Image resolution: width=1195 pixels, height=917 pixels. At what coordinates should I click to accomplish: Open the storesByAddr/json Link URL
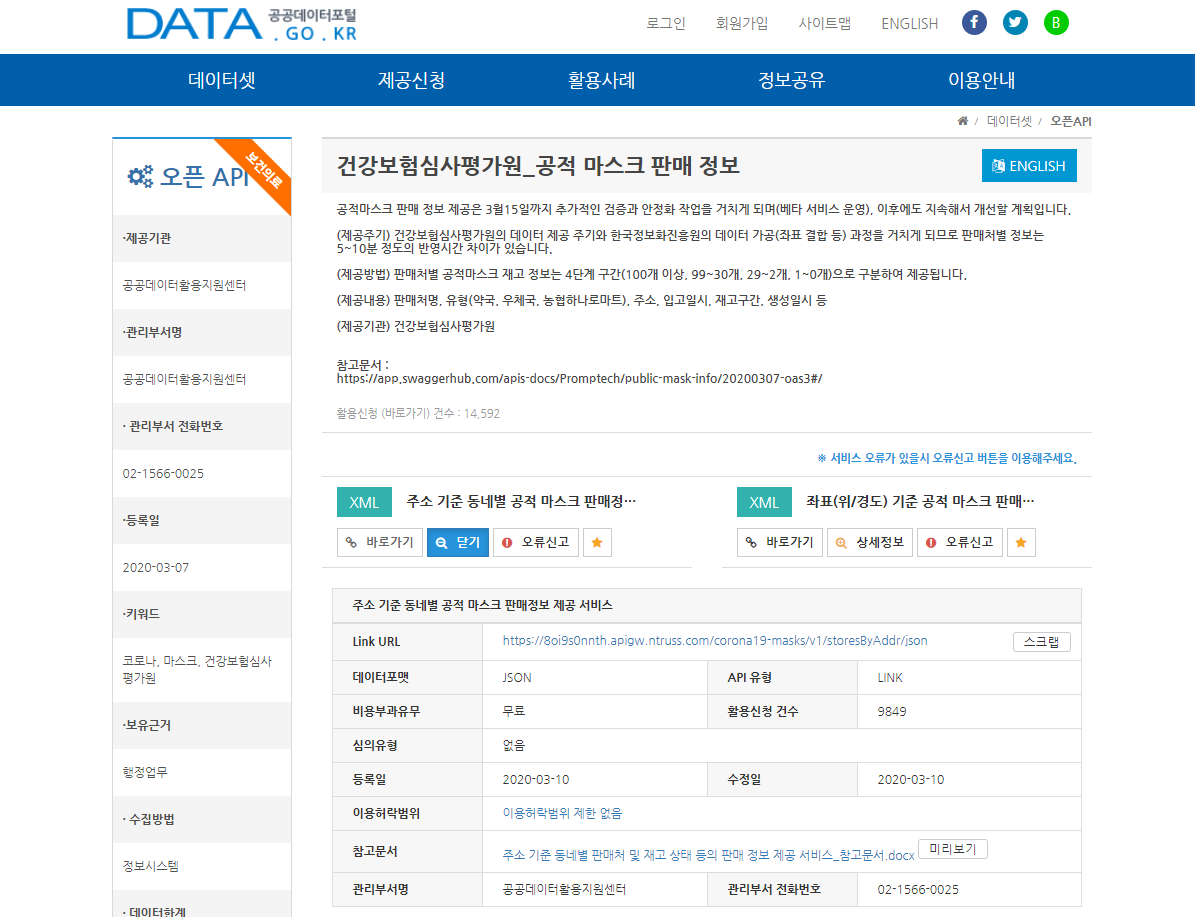[x=715, y=641]
